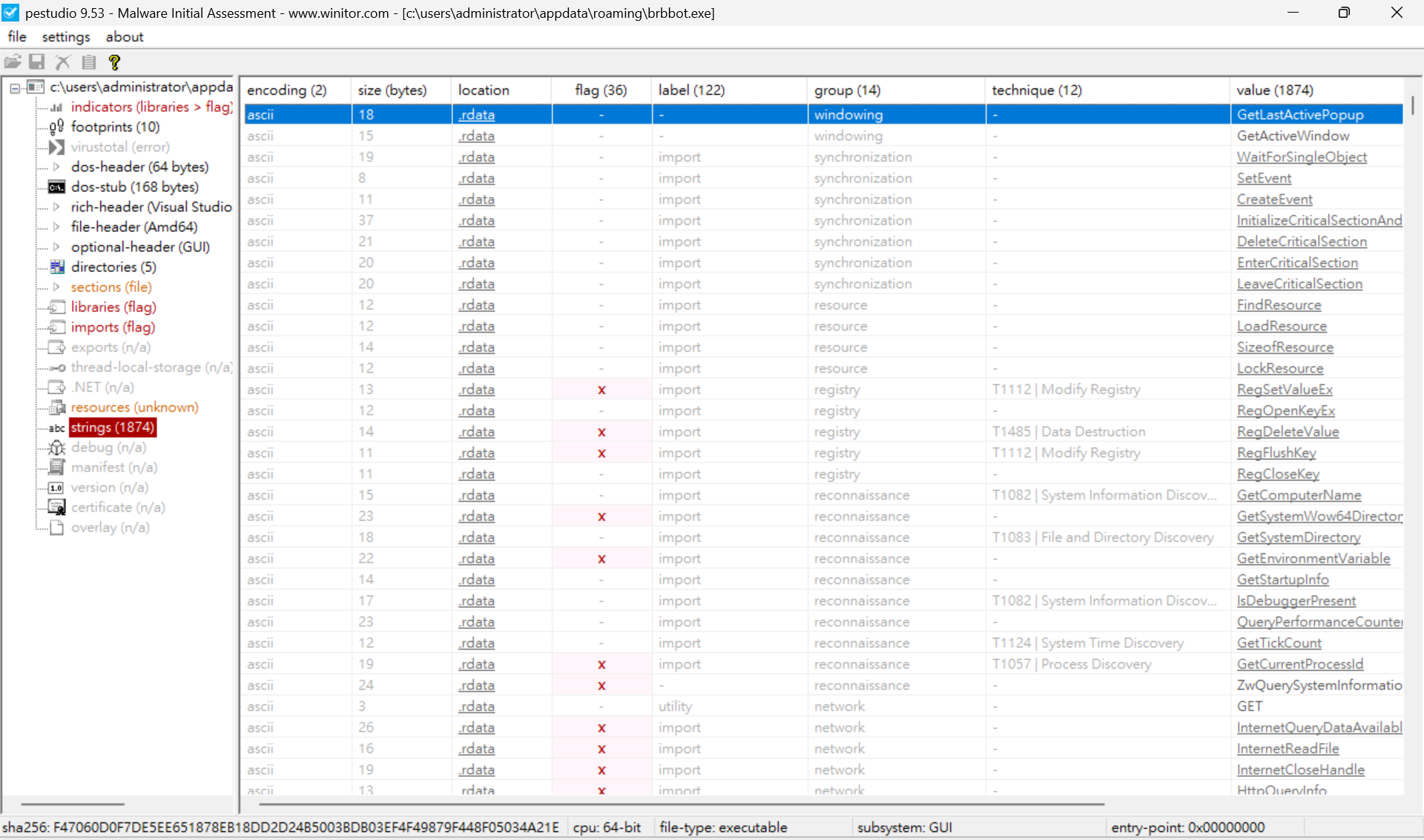Open help via the yellow question mark icon
This screenshot has height=840, width=1424.
114,62
